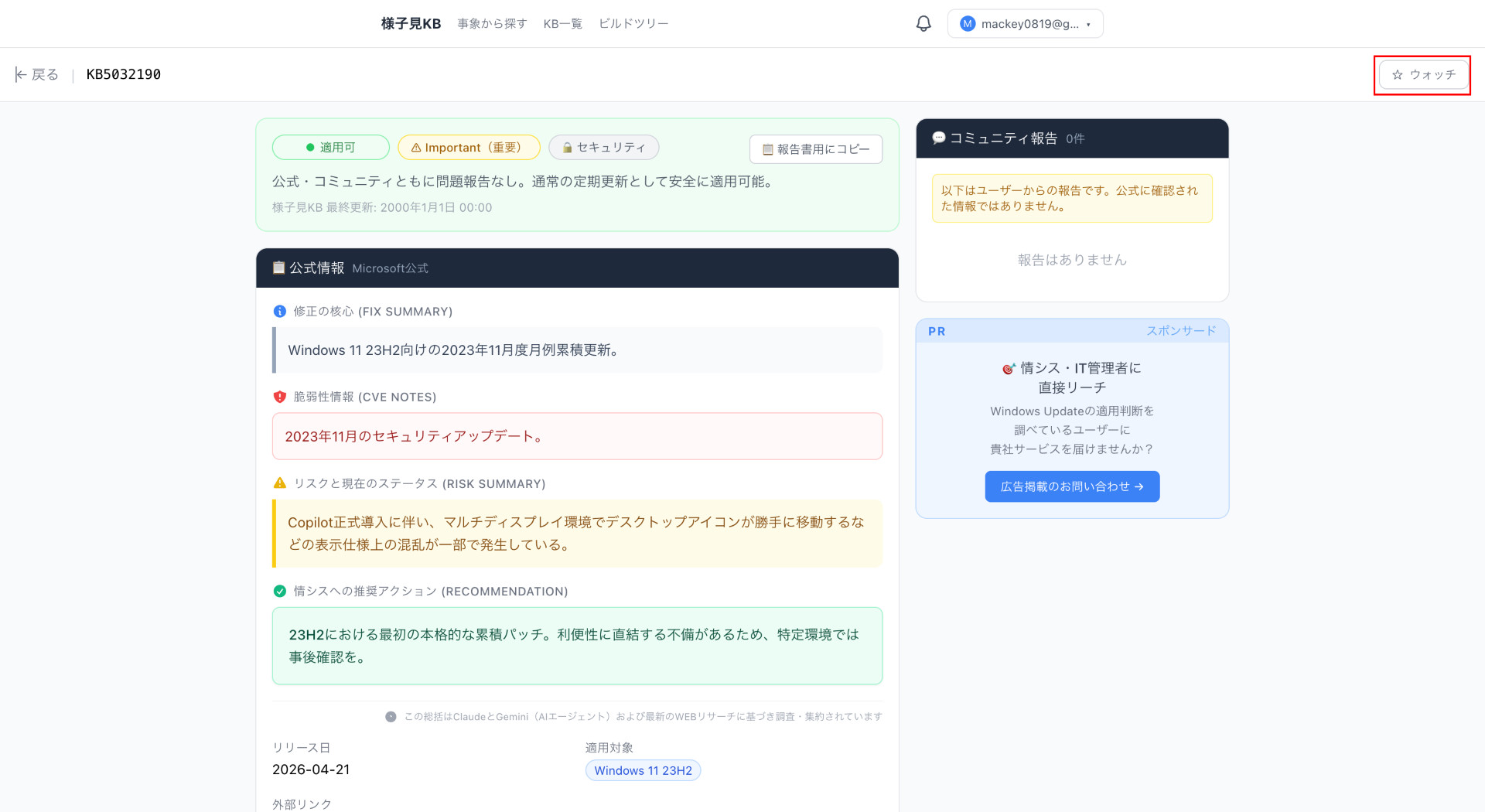This screenshot has width=1485, height=812.
Task: Click the red shield icon beside 脆弱性情報
Action: coord(280,397)
